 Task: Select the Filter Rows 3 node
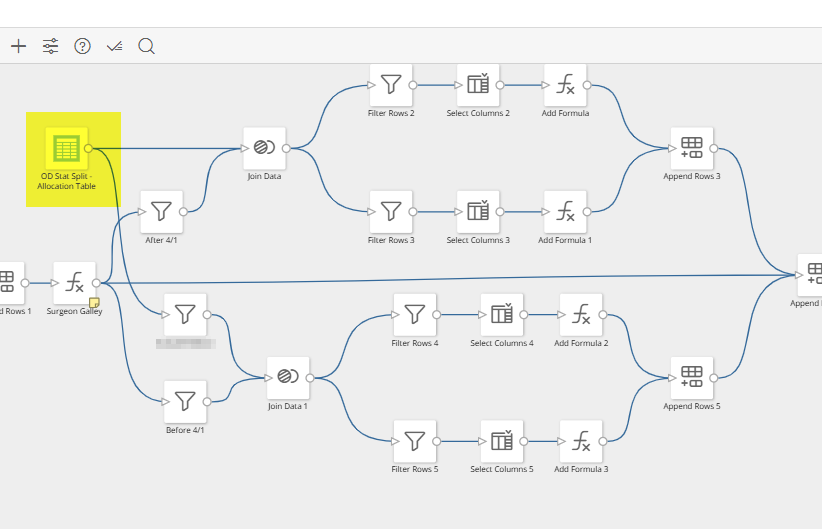pyautogui.click(x=391, y=212)
